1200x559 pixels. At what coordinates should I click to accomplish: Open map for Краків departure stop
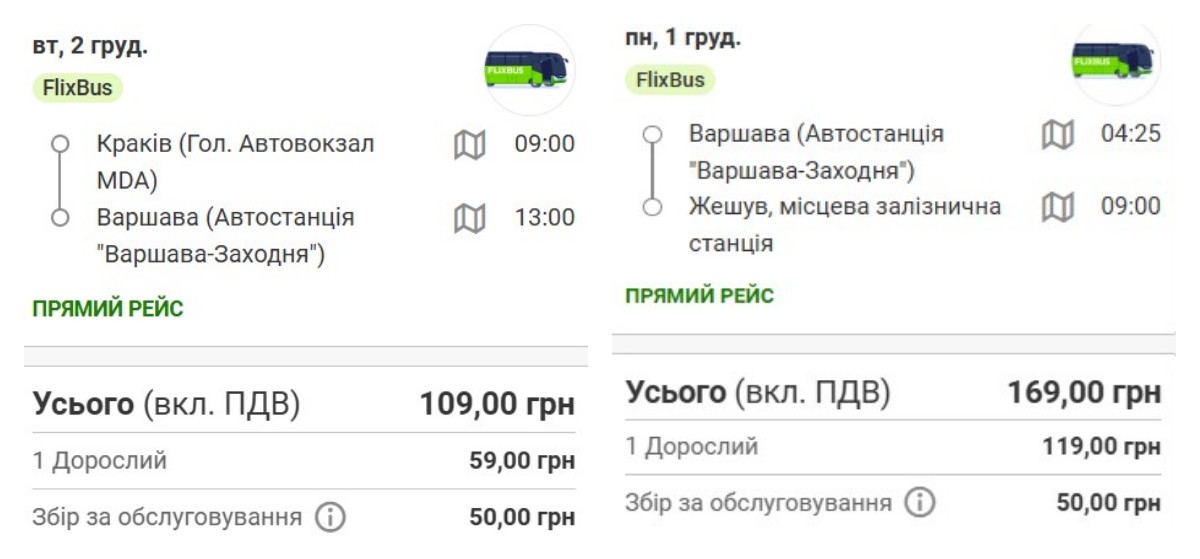coord(469,145)
